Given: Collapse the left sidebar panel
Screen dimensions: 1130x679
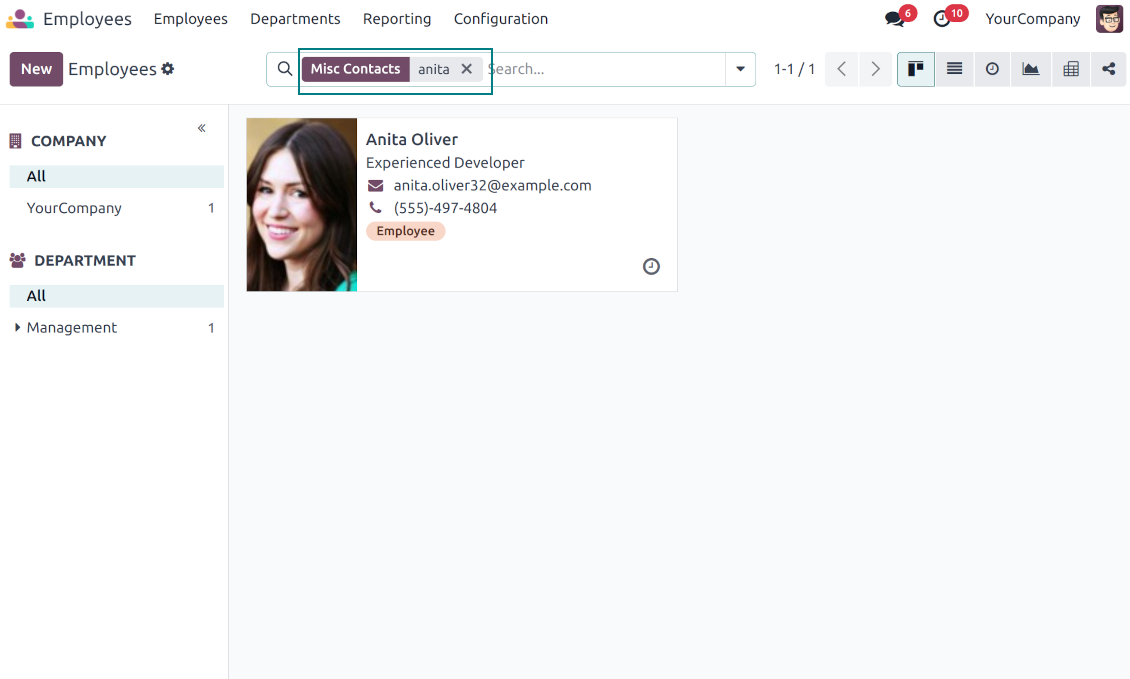Looking at the screenshot, I should (x=201, y=128).
